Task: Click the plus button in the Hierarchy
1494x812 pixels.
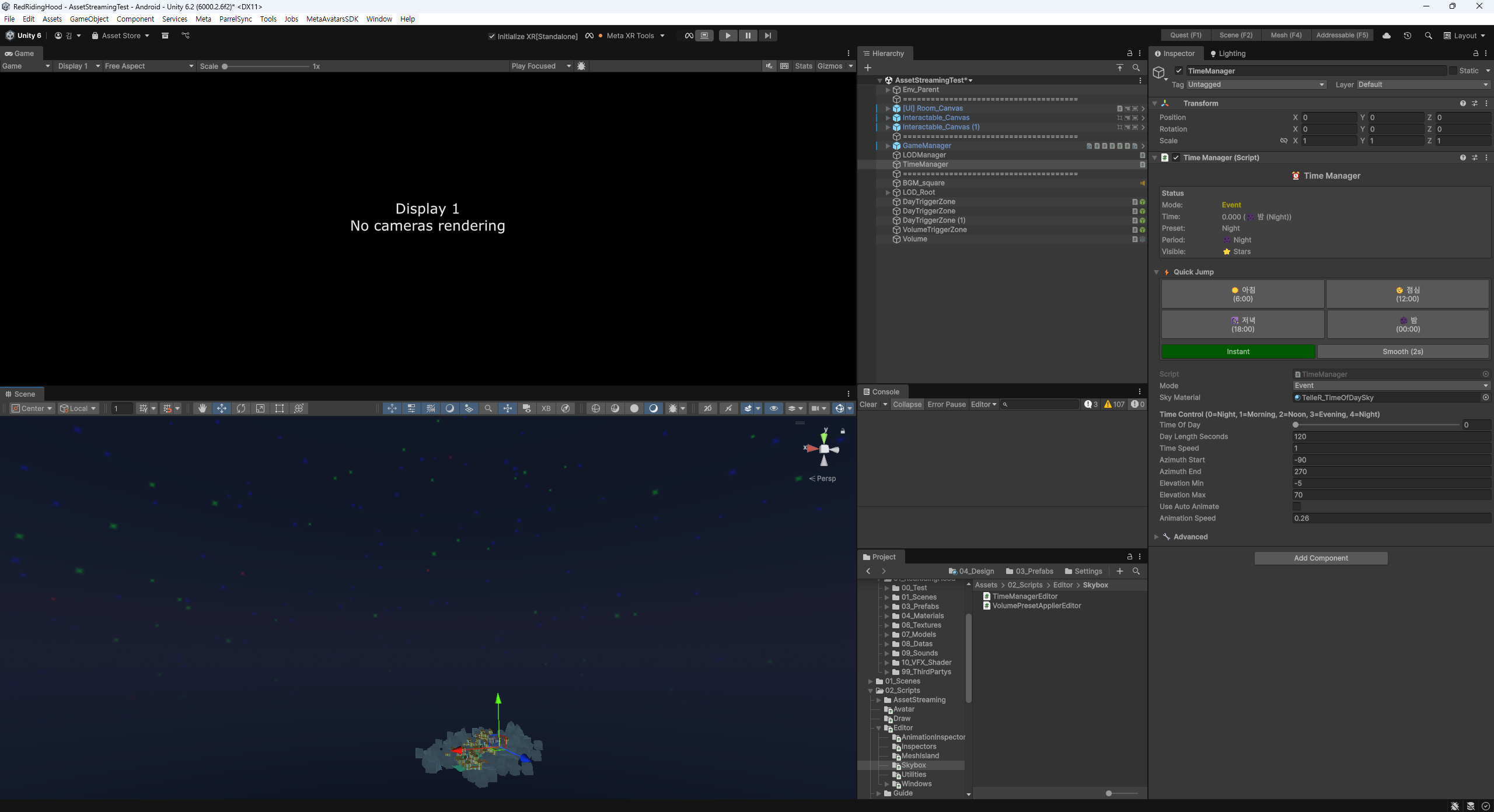Action: tap(868, 68)
